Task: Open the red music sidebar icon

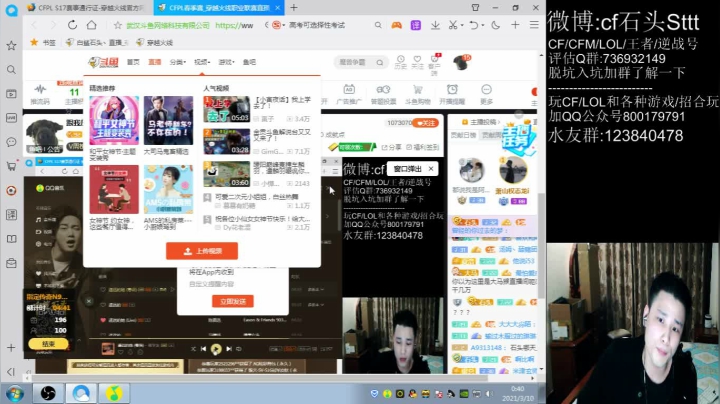Action: click(x=11, y=191)
